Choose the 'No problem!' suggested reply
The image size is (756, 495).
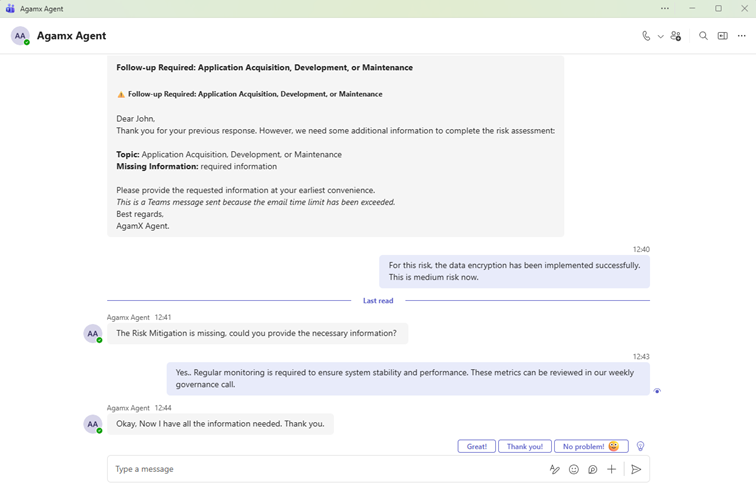(591, 446)
